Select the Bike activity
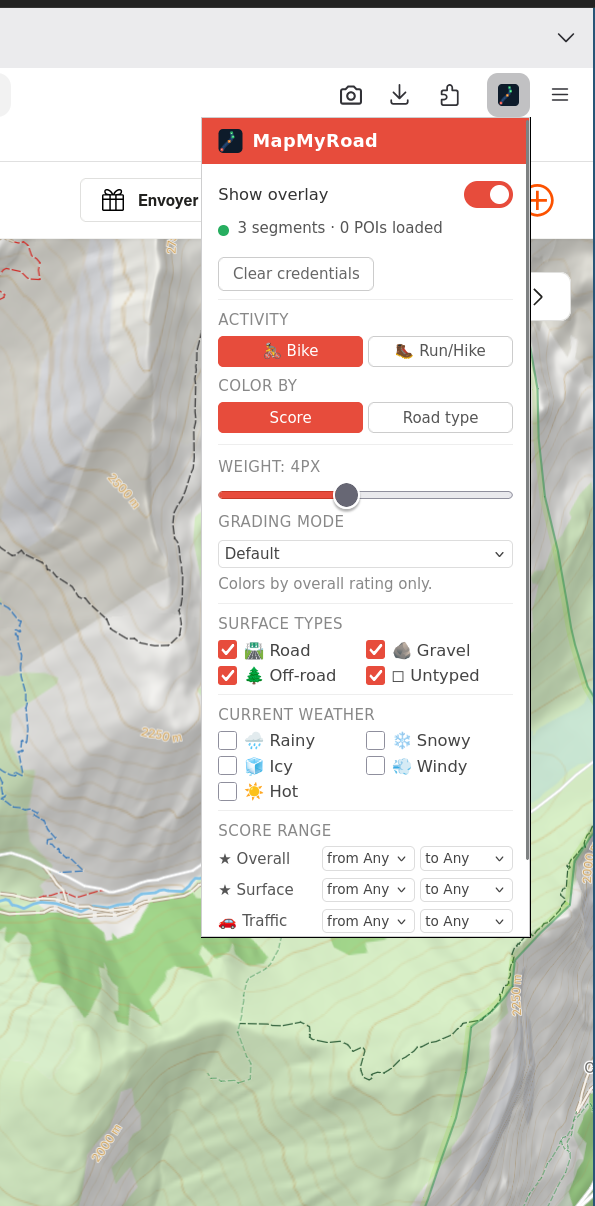Image resolution: width=595 pixels, height=1206 pixels. click(290, 351)
